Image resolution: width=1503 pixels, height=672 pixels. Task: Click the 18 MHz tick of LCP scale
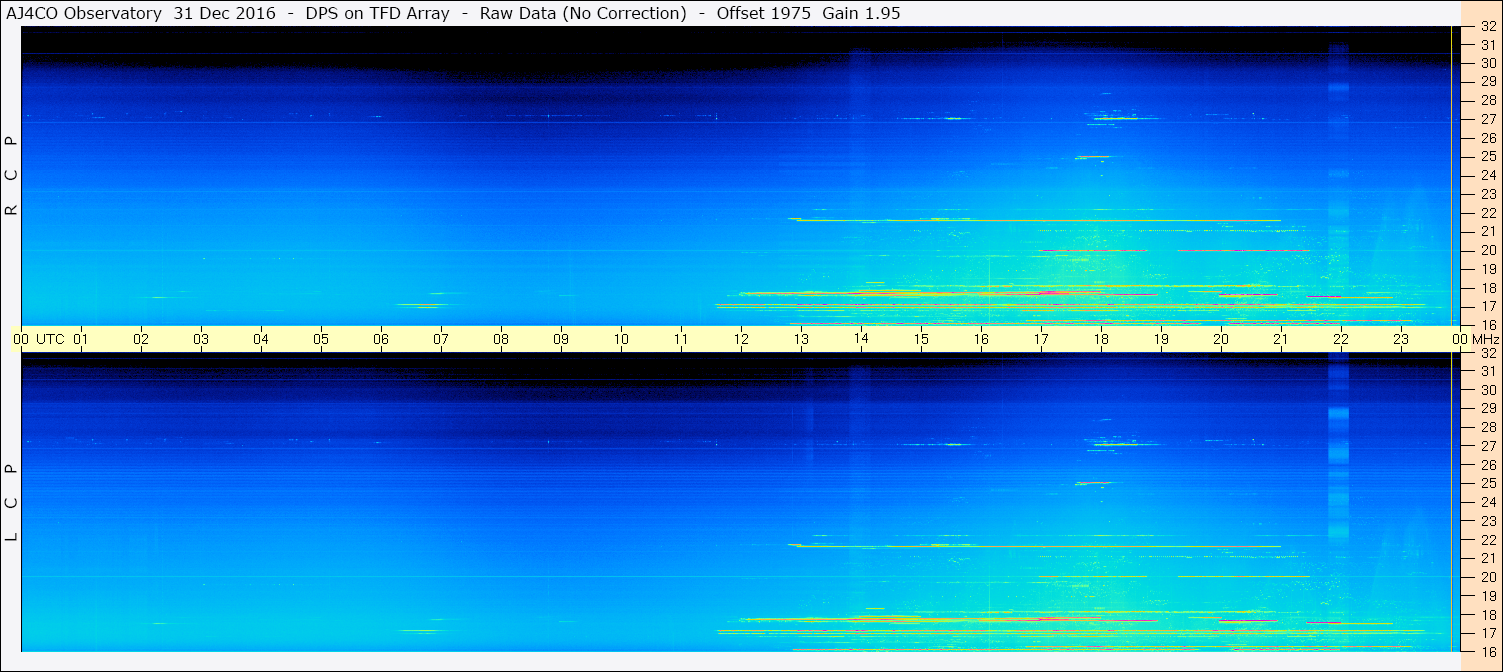pyautogui.click(x=1488, y=615)
